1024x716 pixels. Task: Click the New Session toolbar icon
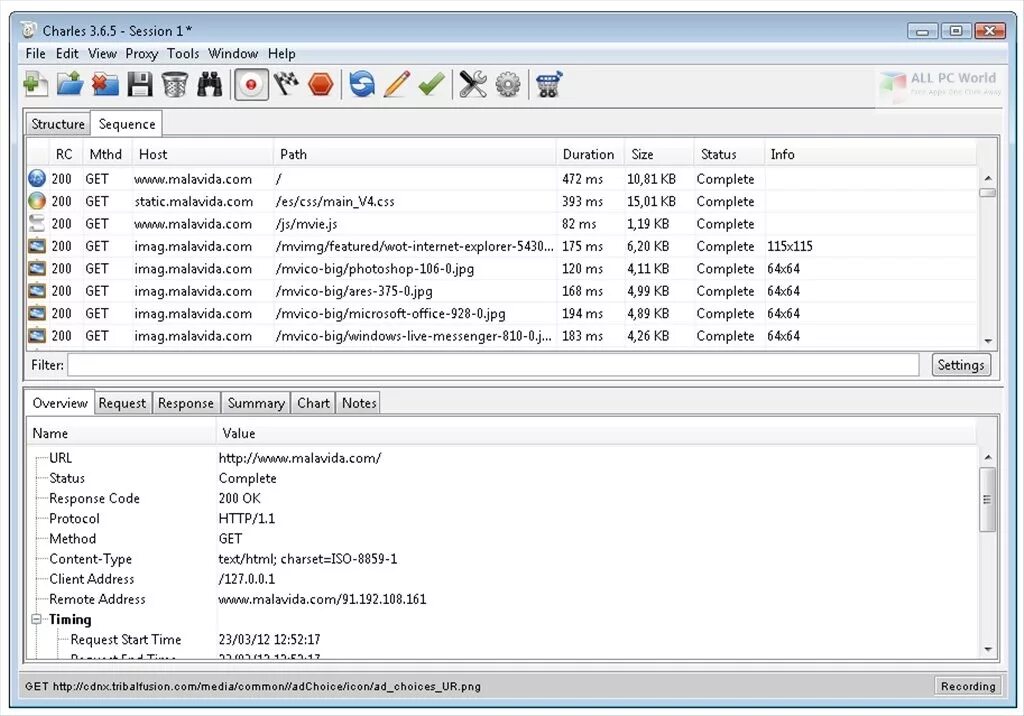pos(35,85)
